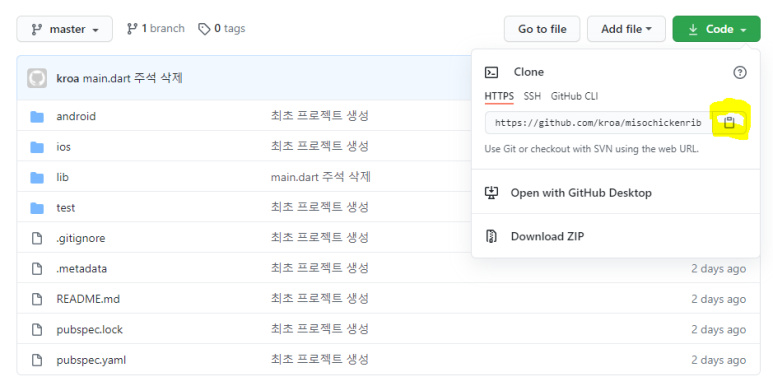This screenshot has height=386, width=773.
Task: Open the master branch dropdown
Action: click(65, 29)
